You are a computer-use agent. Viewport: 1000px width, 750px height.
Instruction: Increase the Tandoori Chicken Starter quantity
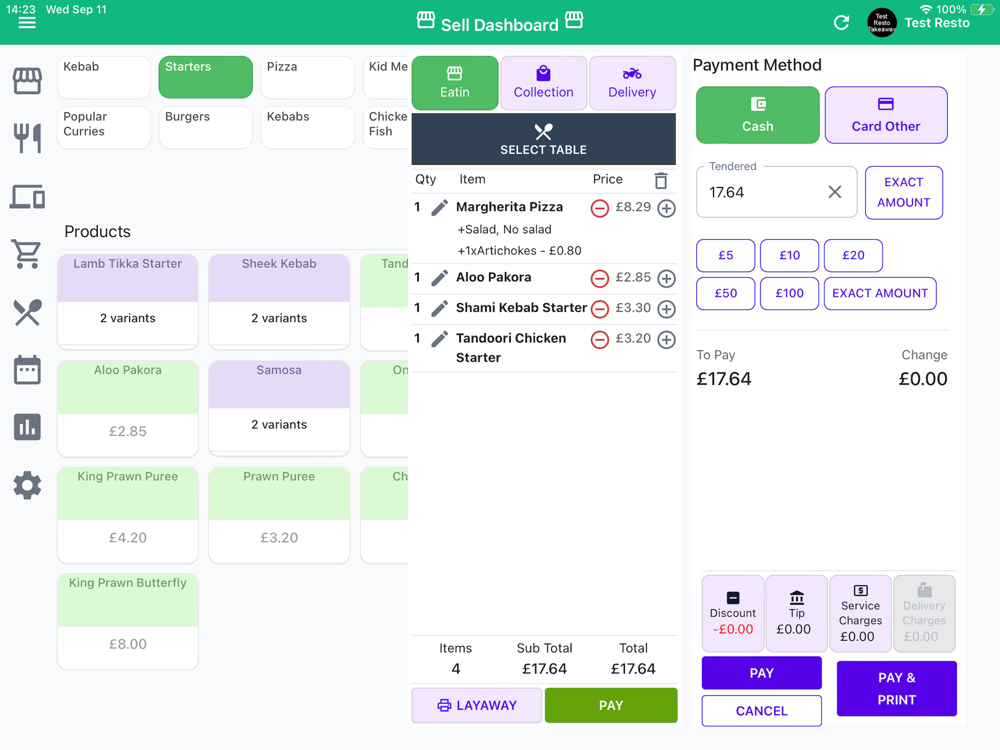coord(666,339)
